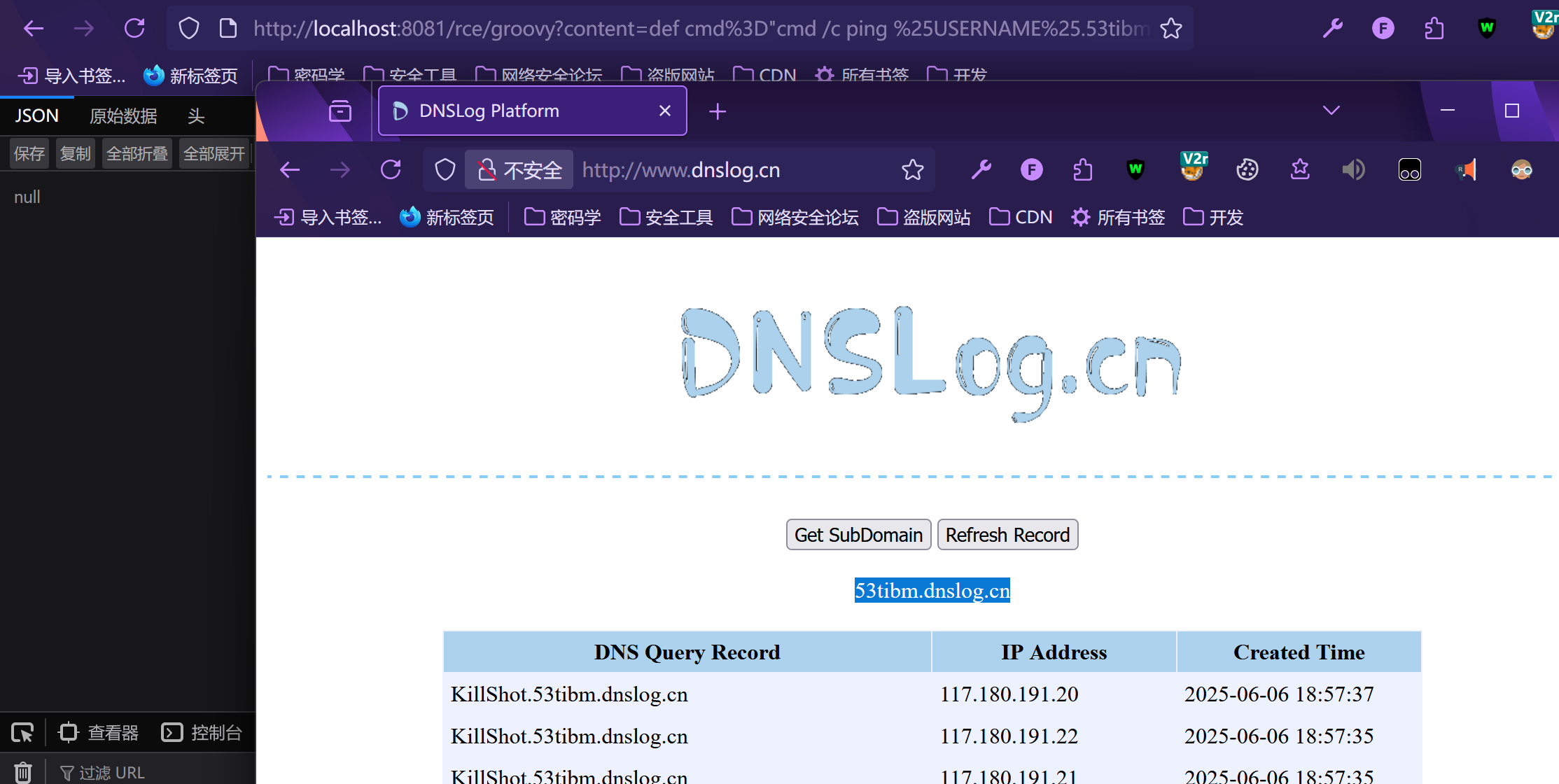Viewport: 1559px width, 784px height.
Task: Open the cookie manager extension icon
Action: [1247, 170]
